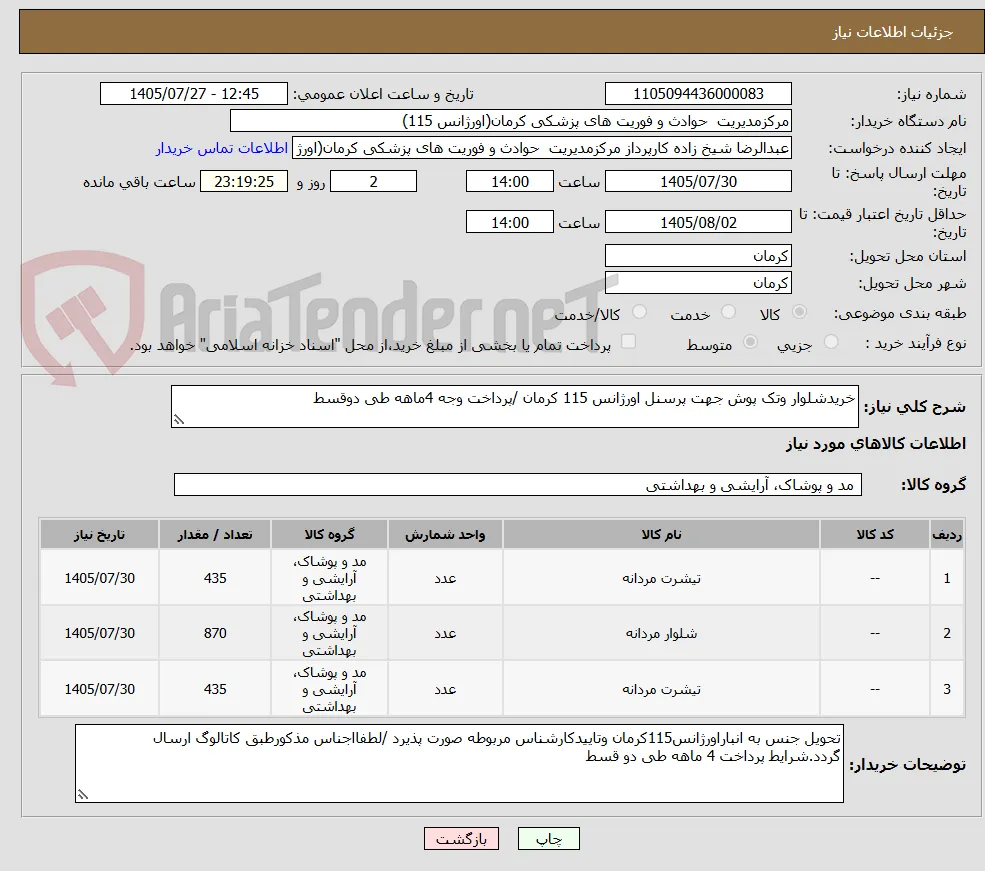The image size is (985, 871).
Task: Click the توضیحات خریدار notes textarea
Action: click(x=459, y=764)
